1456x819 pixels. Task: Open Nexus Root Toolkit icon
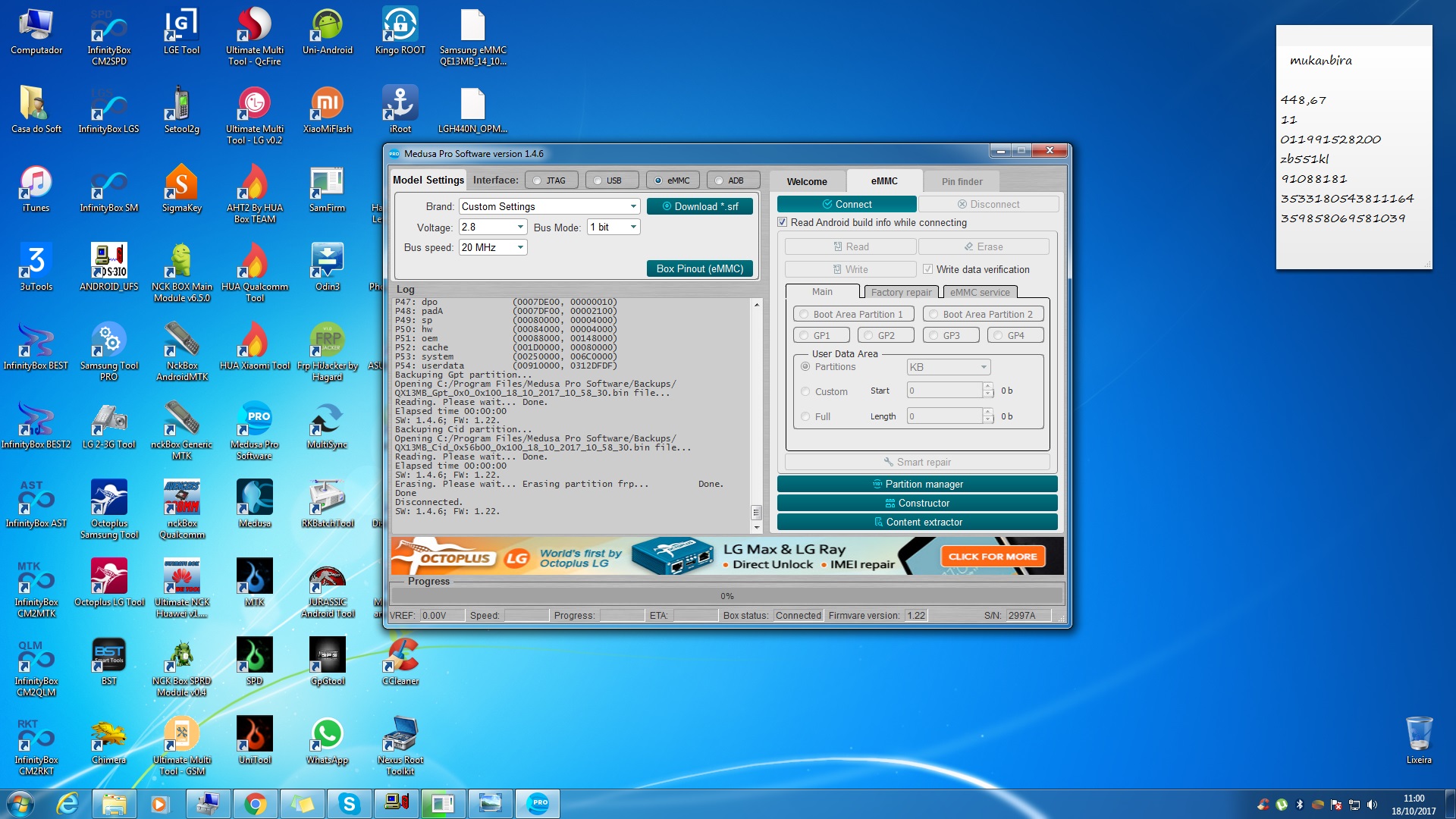(x=400, y=748)
